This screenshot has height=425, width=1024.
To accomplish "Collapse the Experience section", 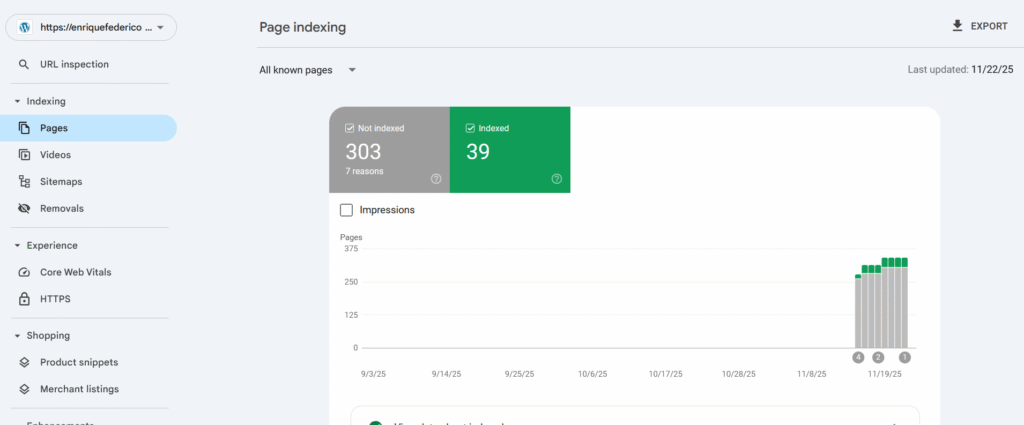I will point(17,245).
